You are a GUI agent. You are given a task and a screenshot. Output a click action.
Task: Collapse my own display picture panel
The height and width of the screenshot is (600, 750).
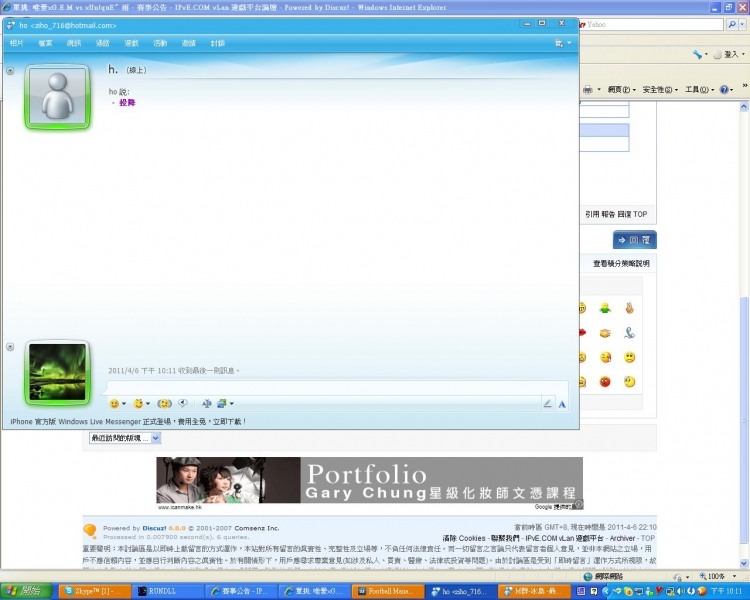tap(10, 346)
